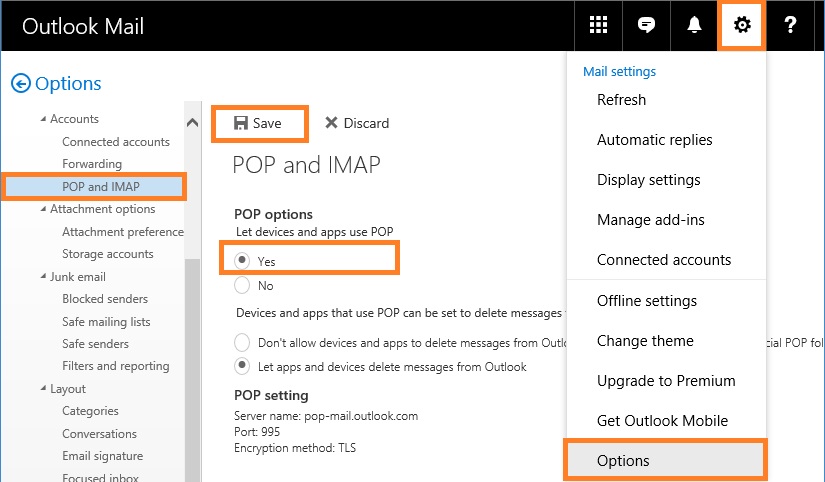Choose Refresh from Mail settings menu

[x=621, y=99]
